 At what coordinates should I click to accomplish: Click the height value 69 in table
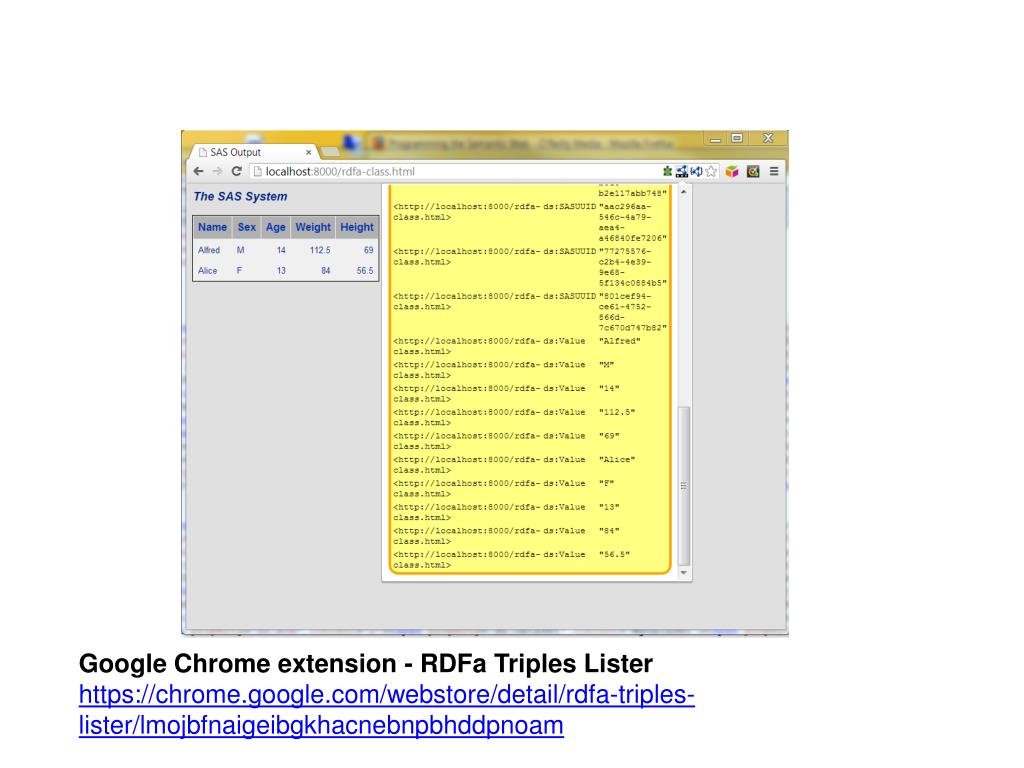[x=368, y=250]
